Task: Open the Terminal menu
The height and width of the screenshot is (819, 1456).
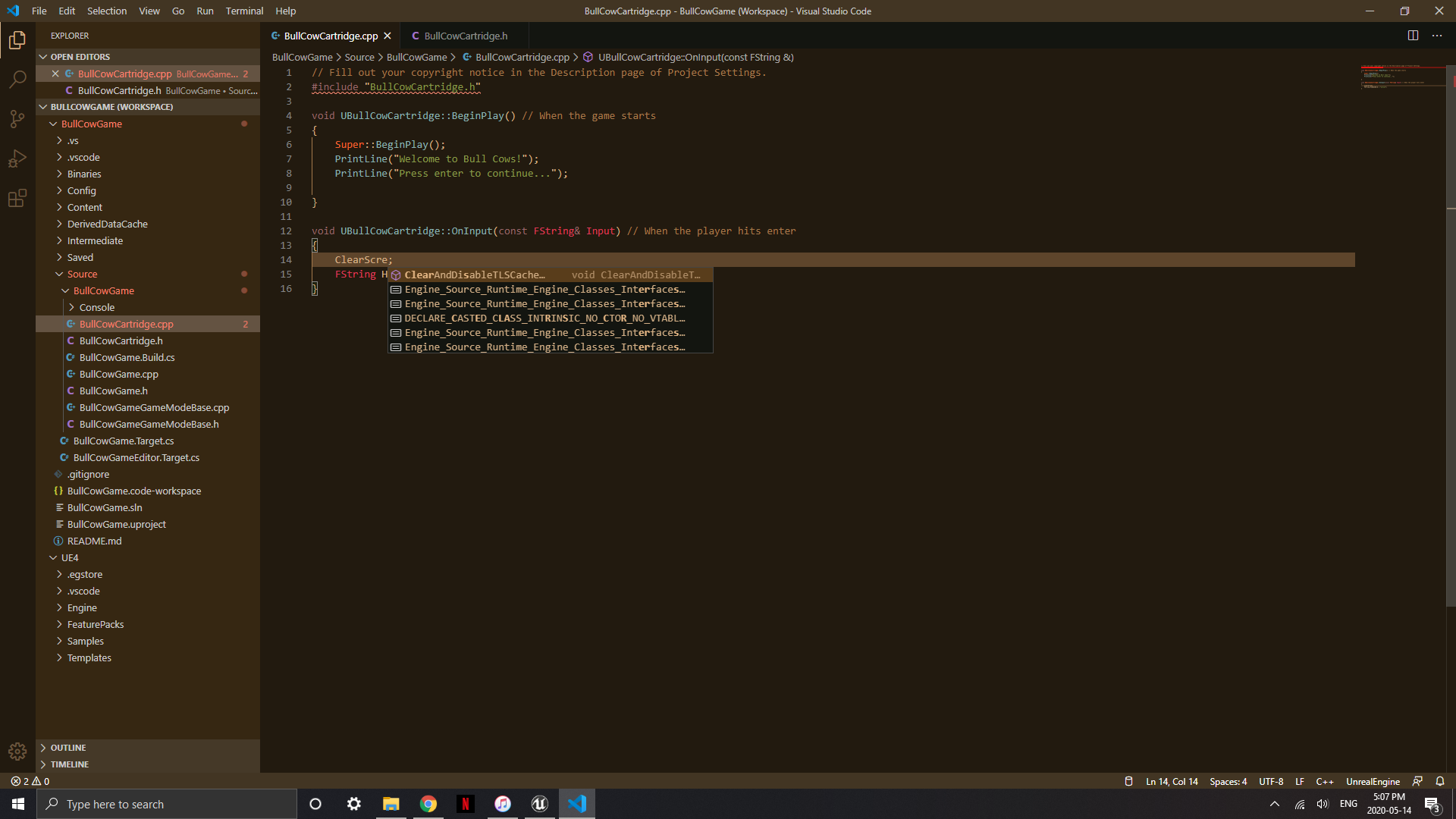Action: pos(243,11)
